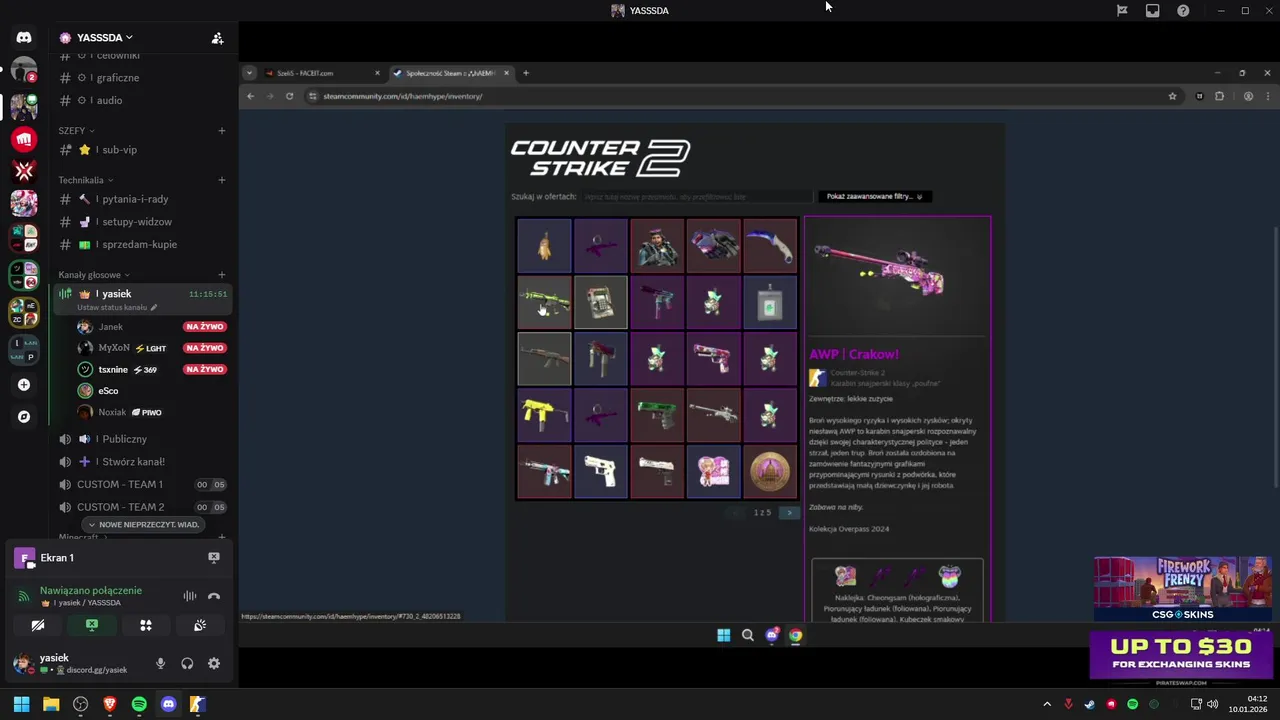Switch to Społeczność Steam tab
Viewport: 1280px width, 720px height.
pos(450,73)
